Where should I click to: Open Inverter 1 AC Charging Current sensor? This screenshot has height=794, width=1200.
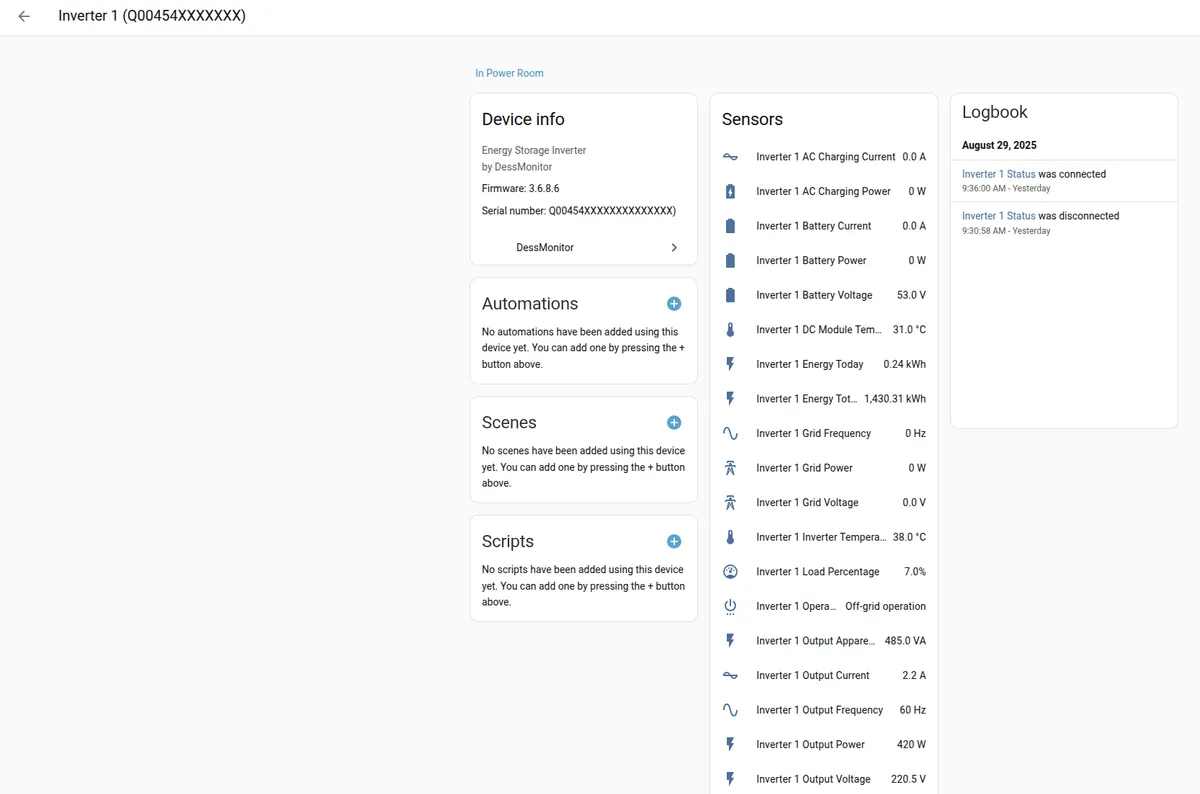click(x=824, y=157)
